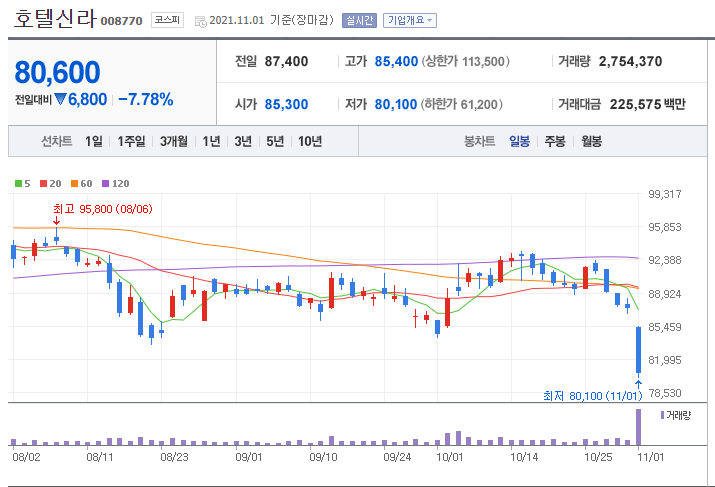Switch to the 1년 line chart
Screen dimensions: 715x487
[211, 141]
